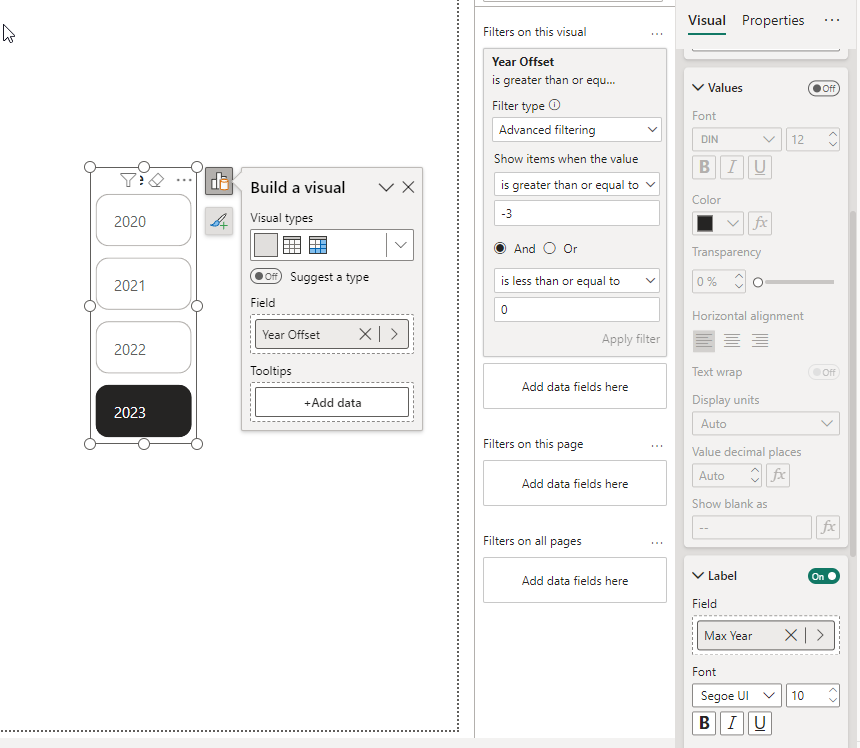Align text left
The height and width of the screenshot is (748, 860).
pos(704,341)
